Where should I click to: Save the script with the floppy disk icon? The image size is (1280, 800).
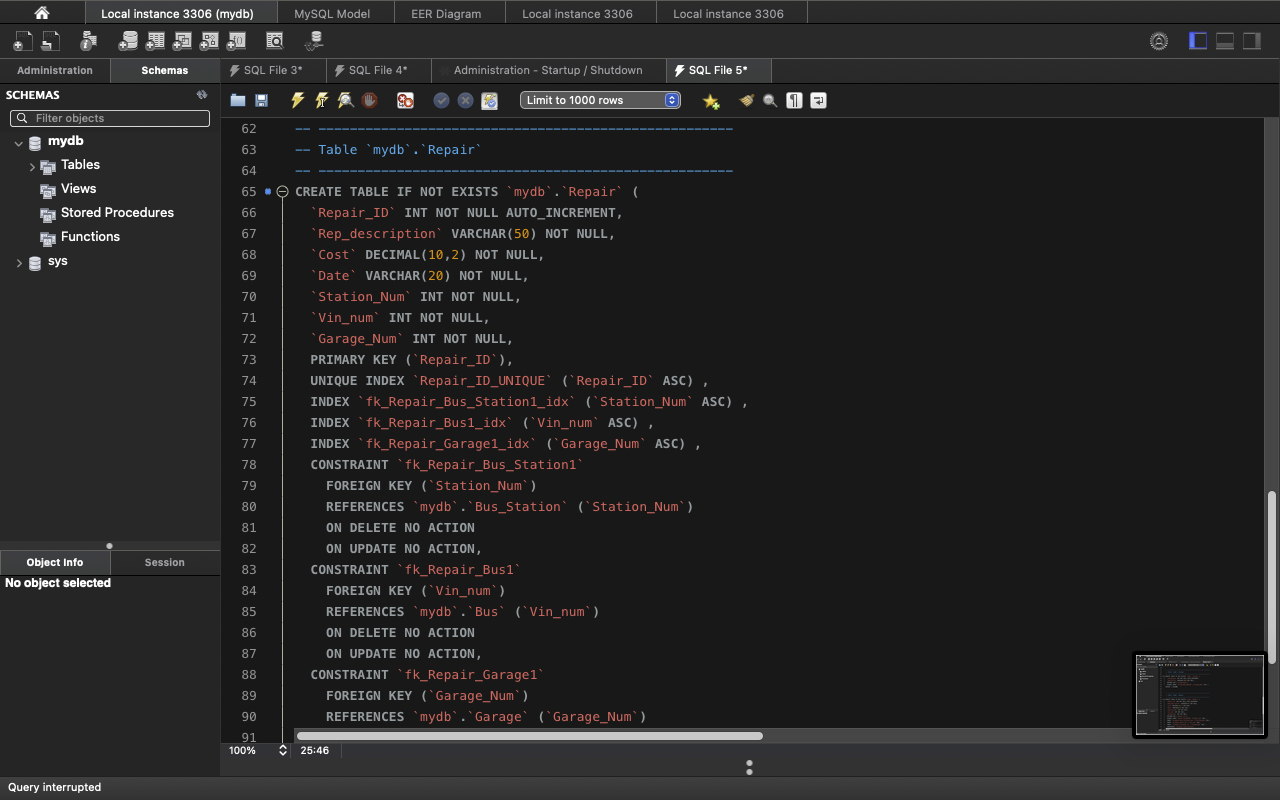tap(261, 100)
